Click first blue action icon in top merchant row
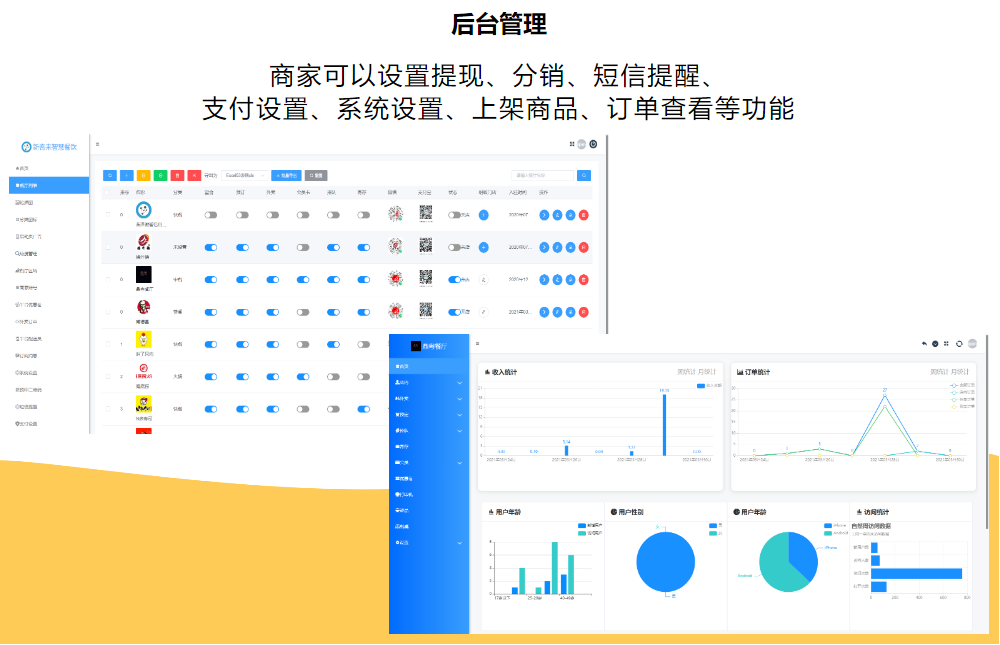The image size is (1000, 645). (544, 215)
